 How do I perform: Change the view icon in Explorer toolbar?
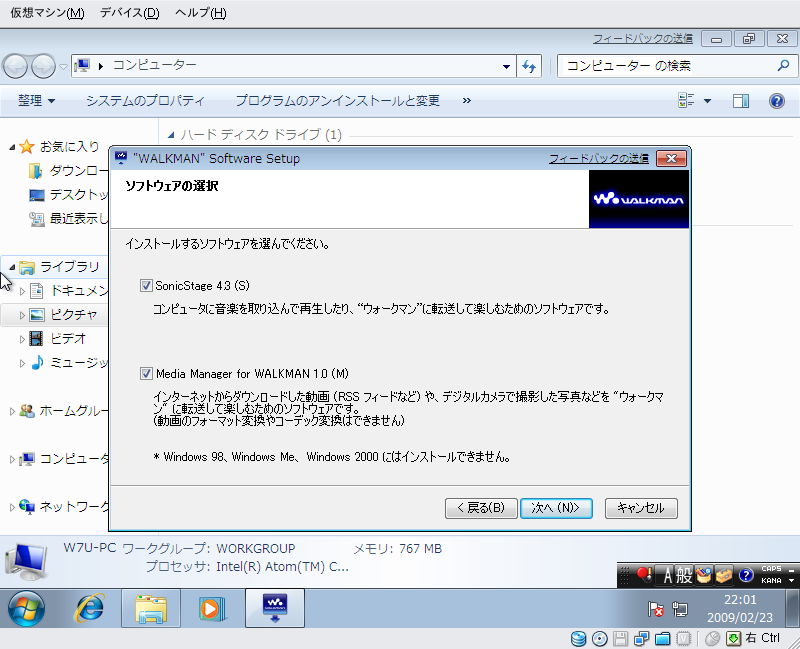(x=686, y=101)
